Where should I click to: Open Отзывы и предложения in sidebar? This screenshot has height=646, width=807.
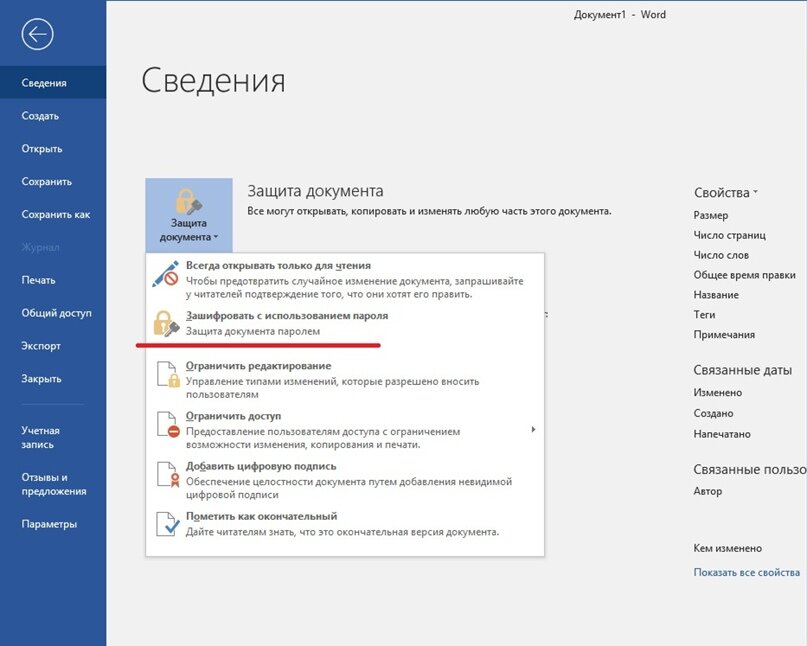click(53, 484)
